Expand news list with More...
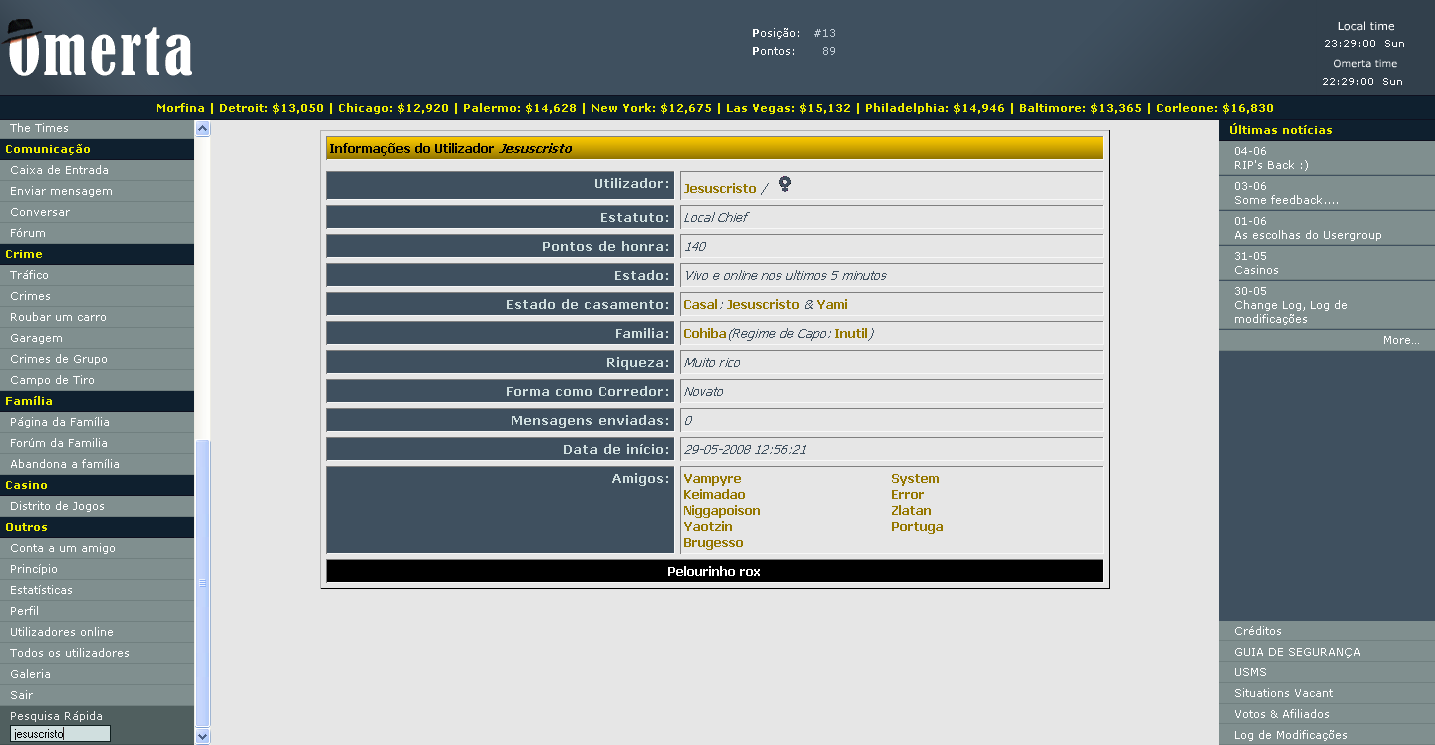 [1401, 341]
